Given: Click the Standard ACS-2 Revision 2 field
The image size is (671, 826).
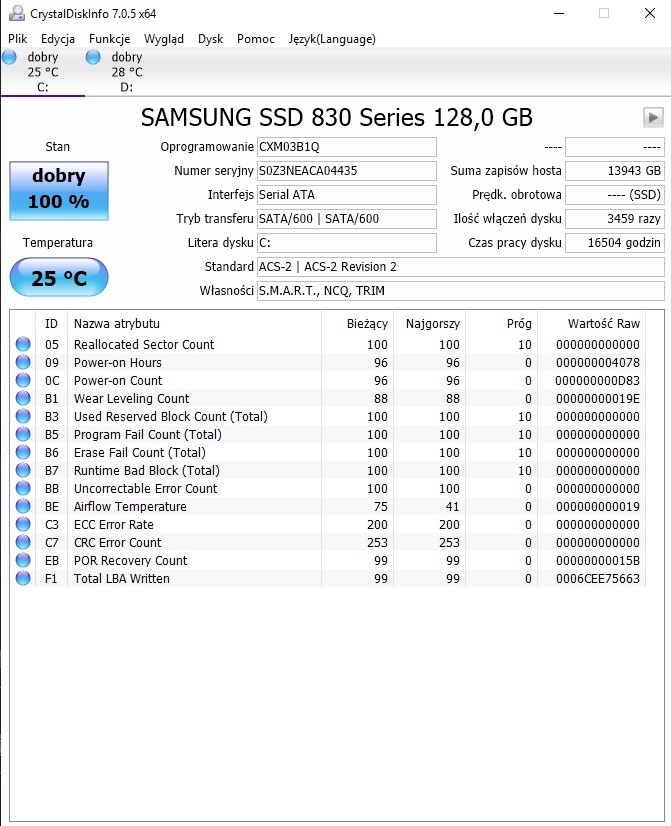Looking at the screenshot, I should point(461,267).
